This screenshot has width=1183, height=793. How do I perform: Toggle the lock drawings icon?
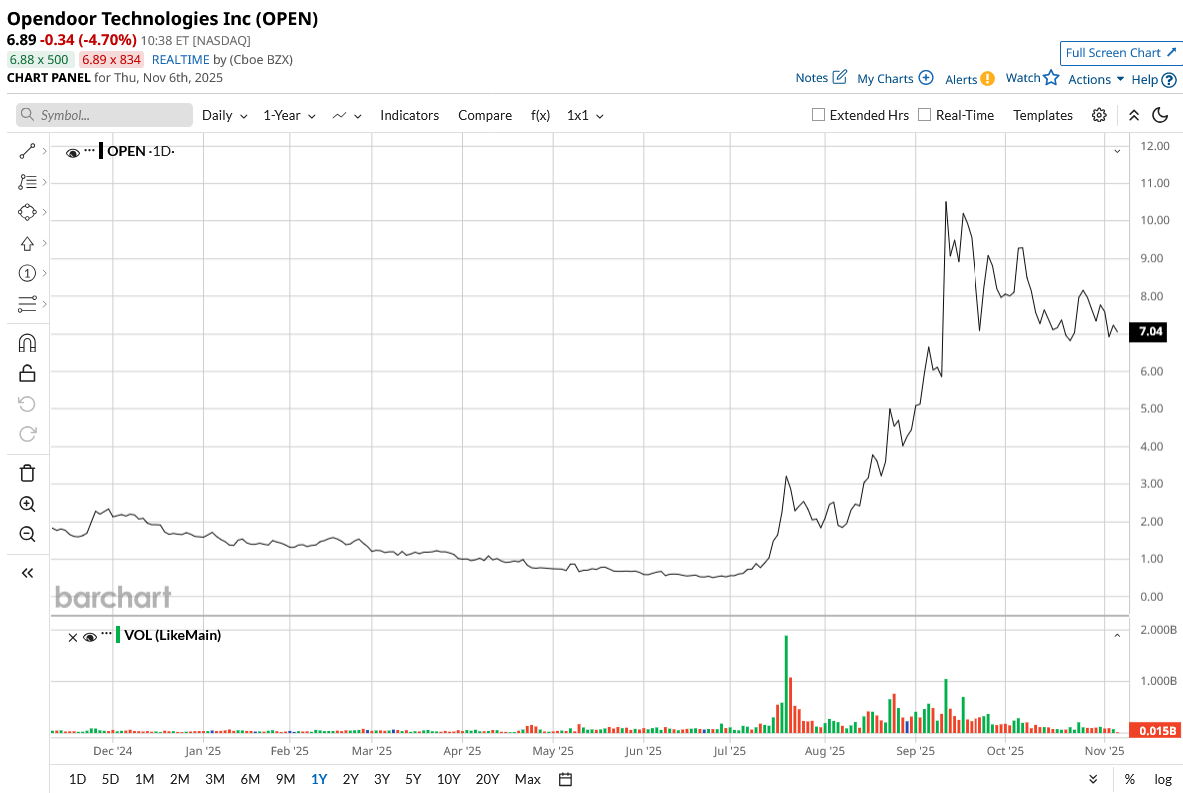(27, 373)
